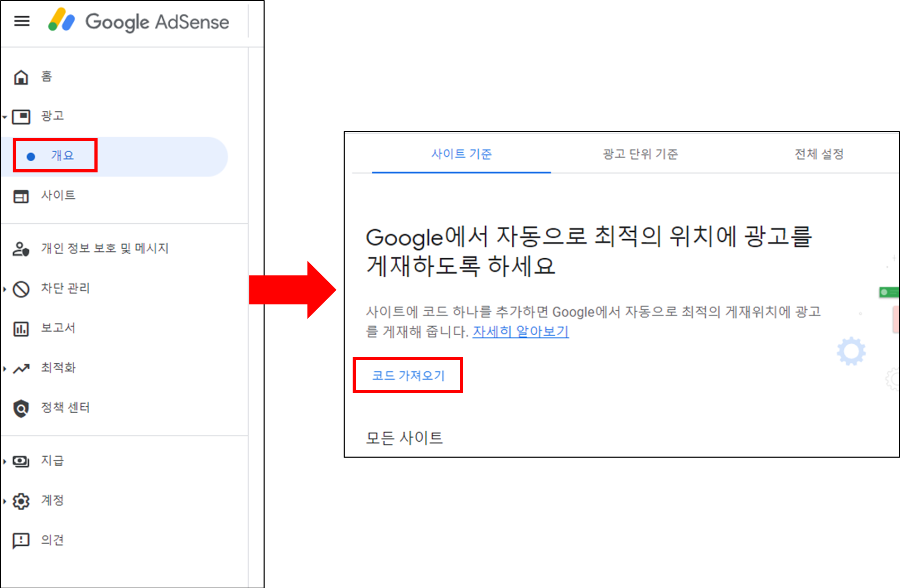This screenshot has width=900, height=588.
Task: Click the reports chart icon beside 보고서
Action: point(21,329)
